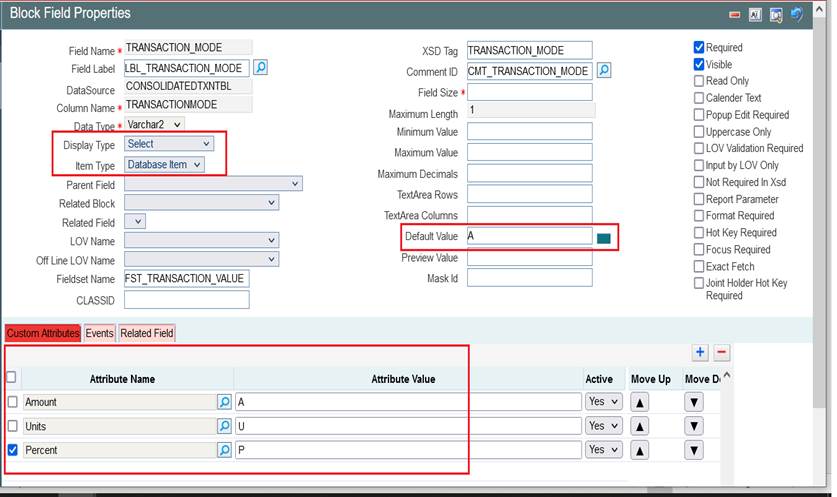Move the Units row down
This screenshot has height=497, width=837.
[694, 426]
